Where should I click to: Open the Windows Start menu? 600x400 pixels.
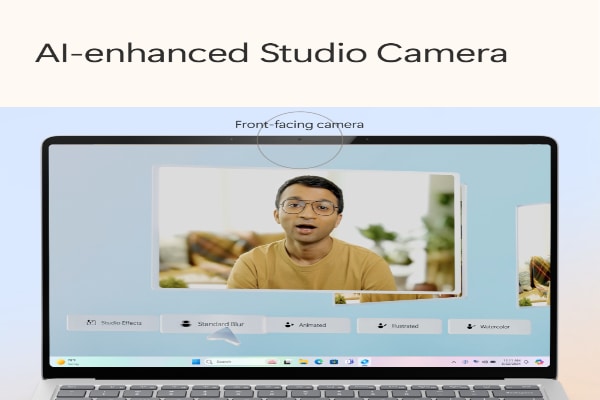click(196, 361)
